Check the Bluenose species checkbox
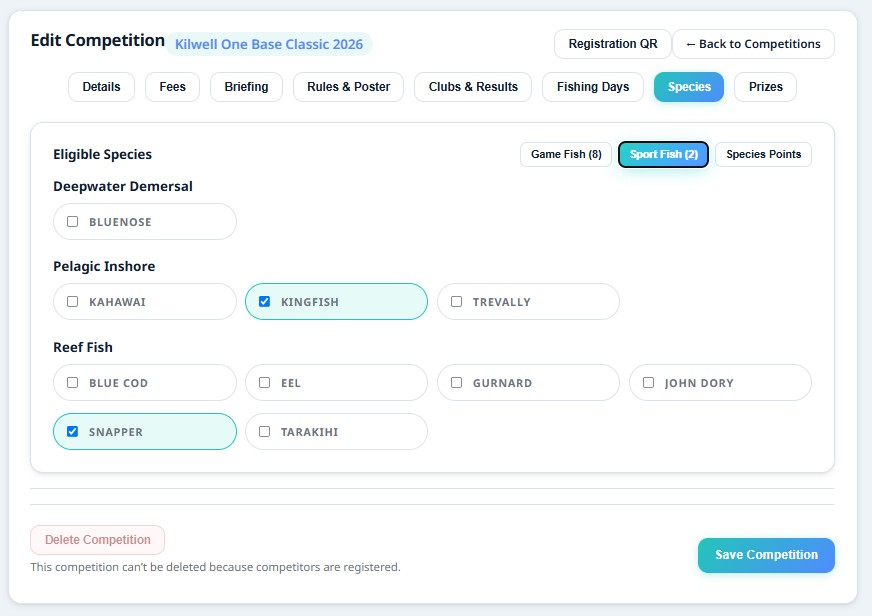Screen dimensions: 872x616 pyautogui.click(x=72, y=221)
